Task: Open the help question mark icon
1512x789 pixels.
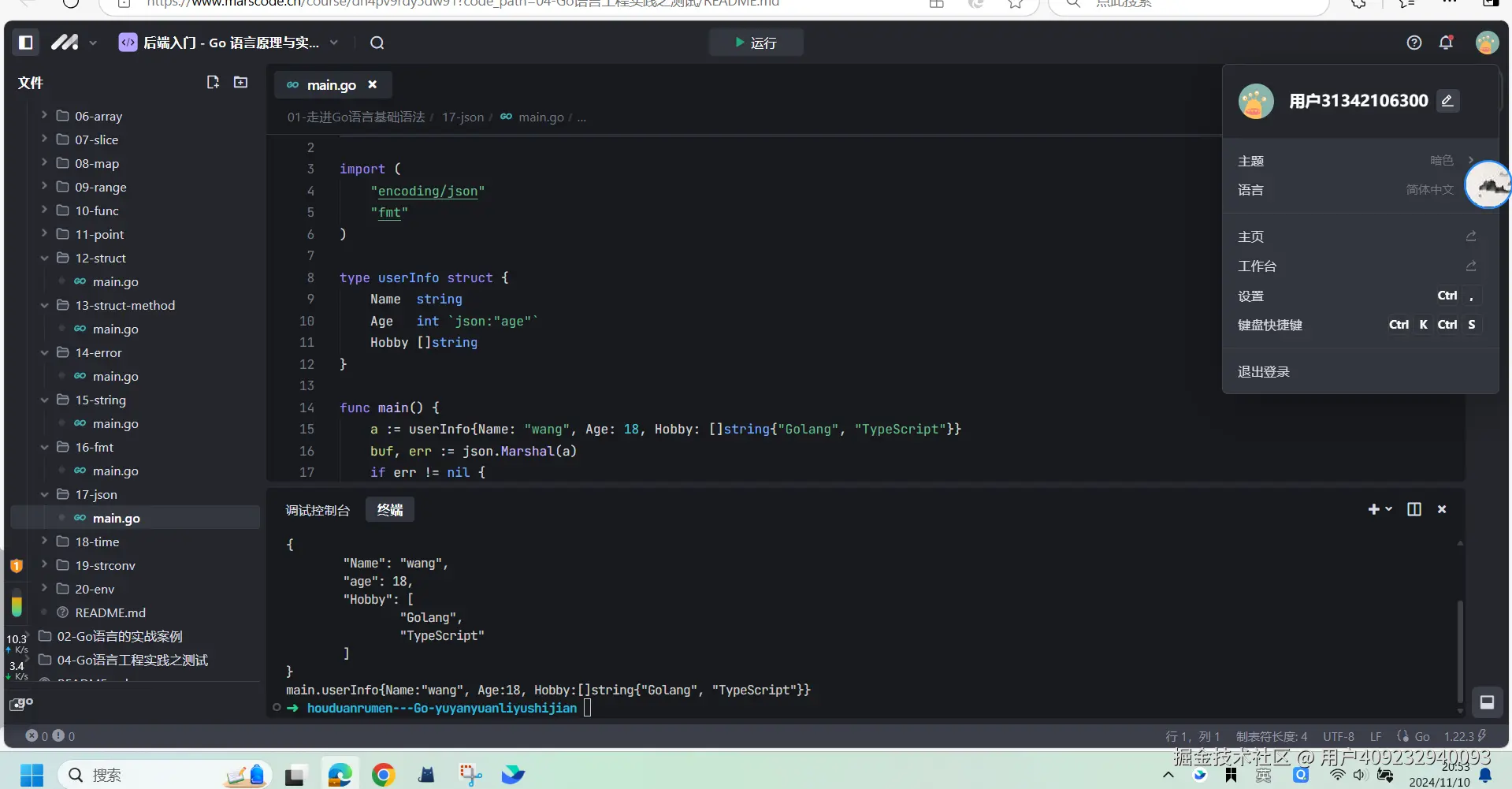Action: (1414, 43)
